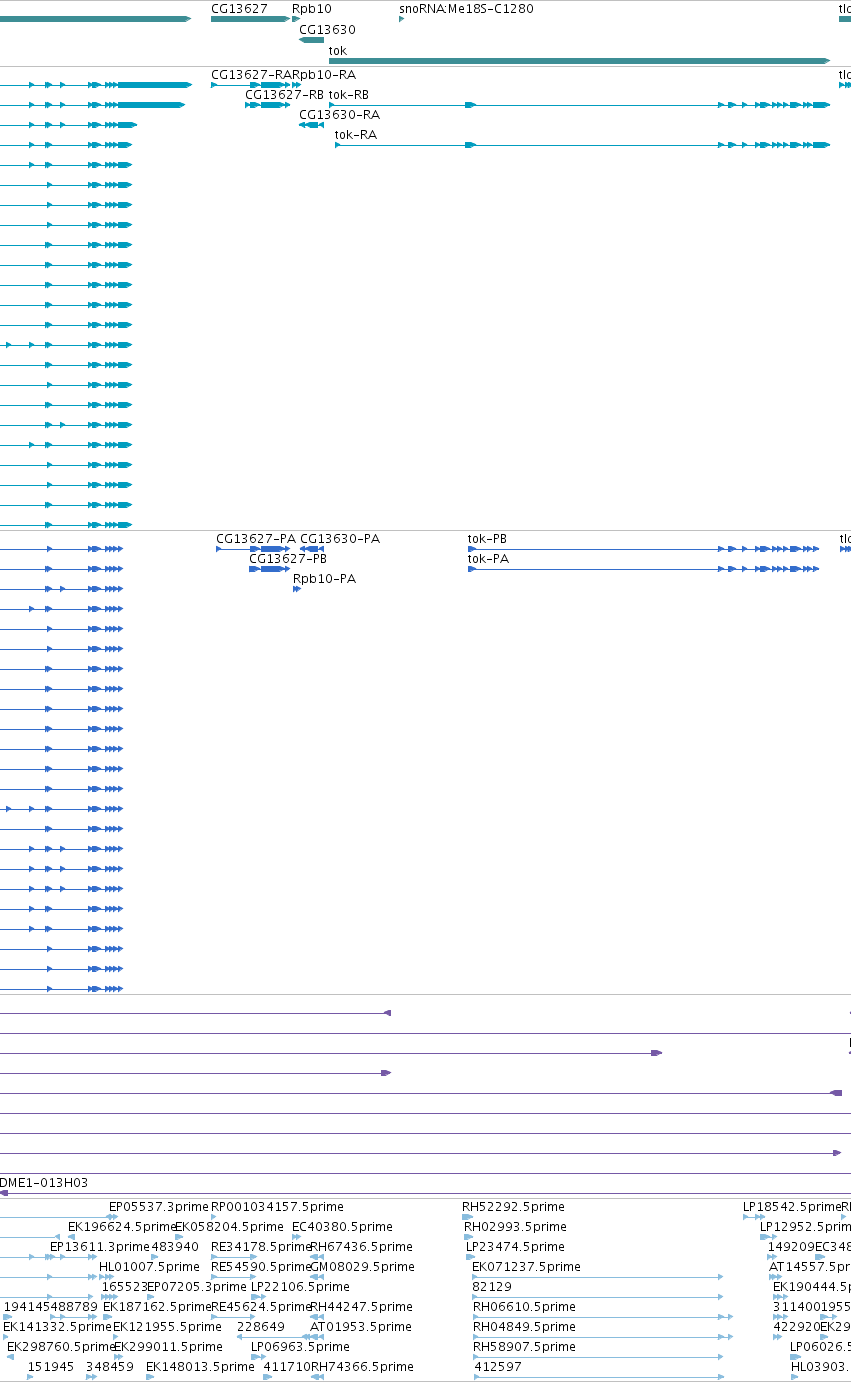Select EST label EK141332.5prime

pyautogui.click(x=58, y=1326)
